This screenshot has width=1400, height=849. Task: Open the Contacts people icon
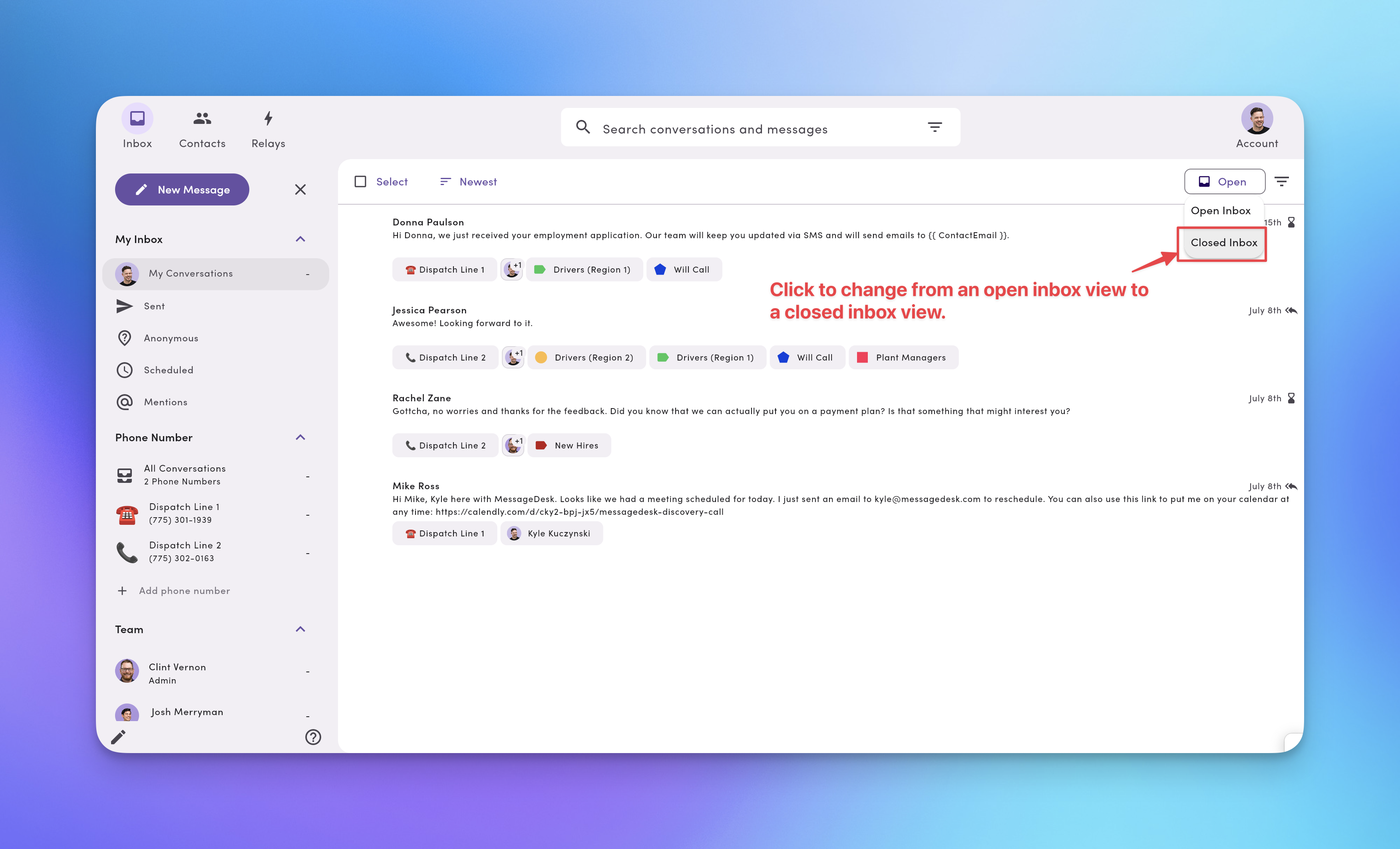tap(202, 119)
